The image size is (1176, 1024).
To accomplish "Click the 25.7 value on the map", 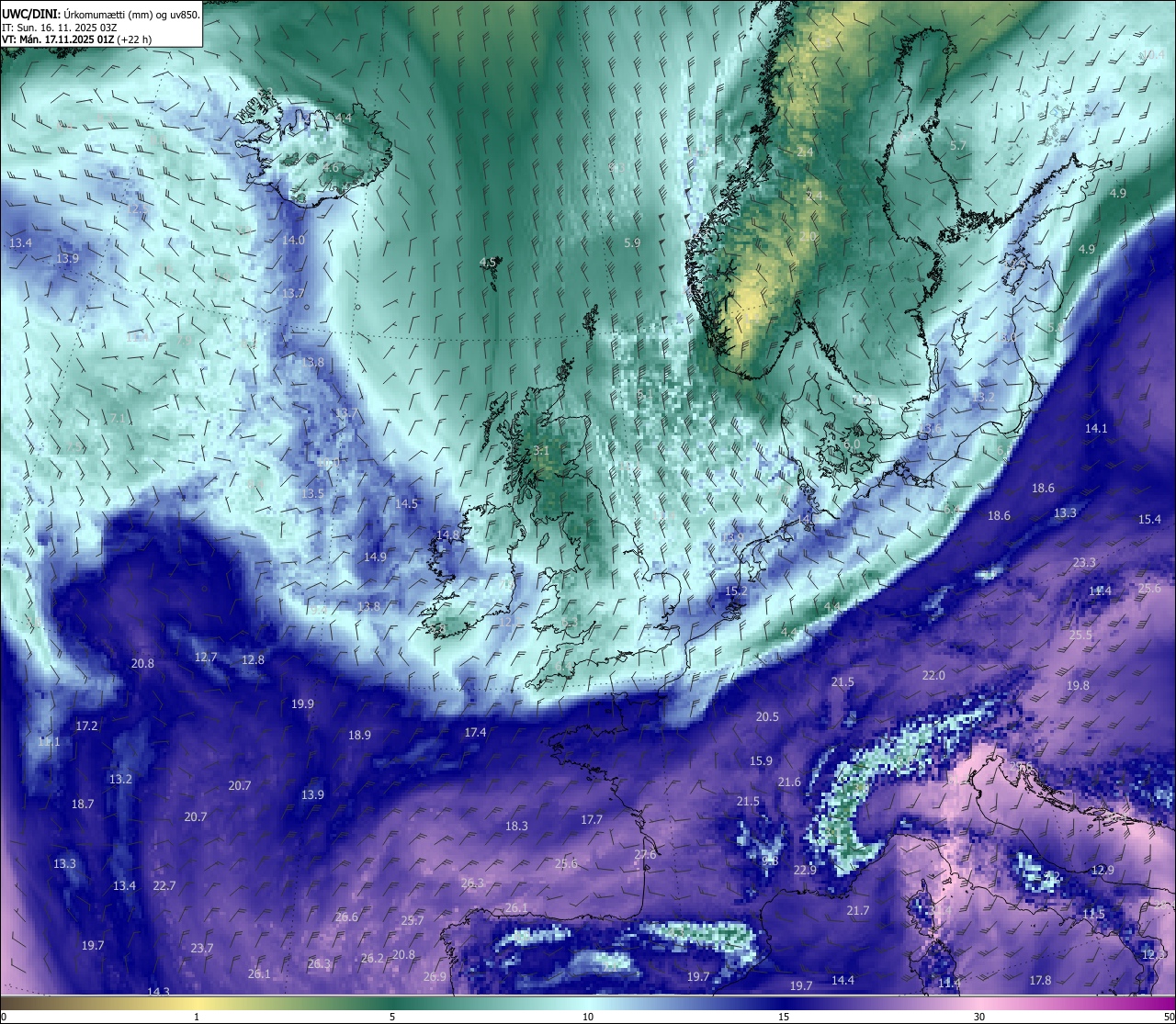I will click(x=413, y=921).
